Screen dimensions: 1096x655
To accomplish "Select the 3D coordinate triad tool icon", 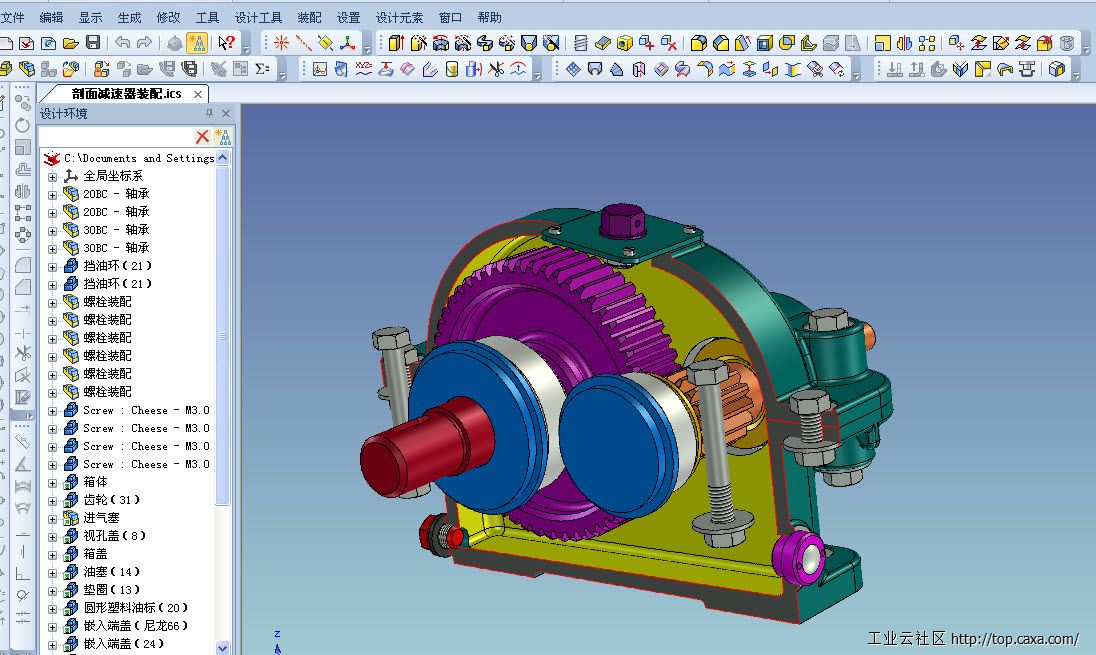I will pos(348,43).
